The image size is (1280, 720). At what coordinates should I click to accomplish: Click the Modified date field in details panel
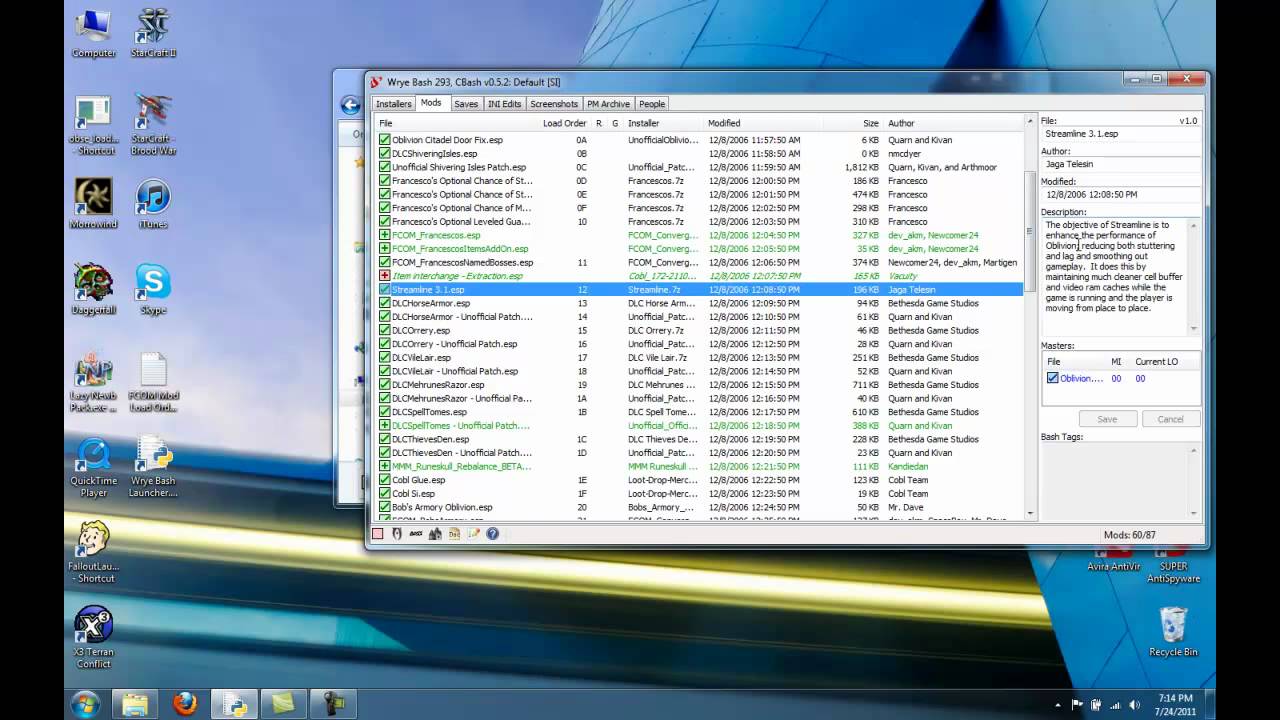click(1120, 194)
